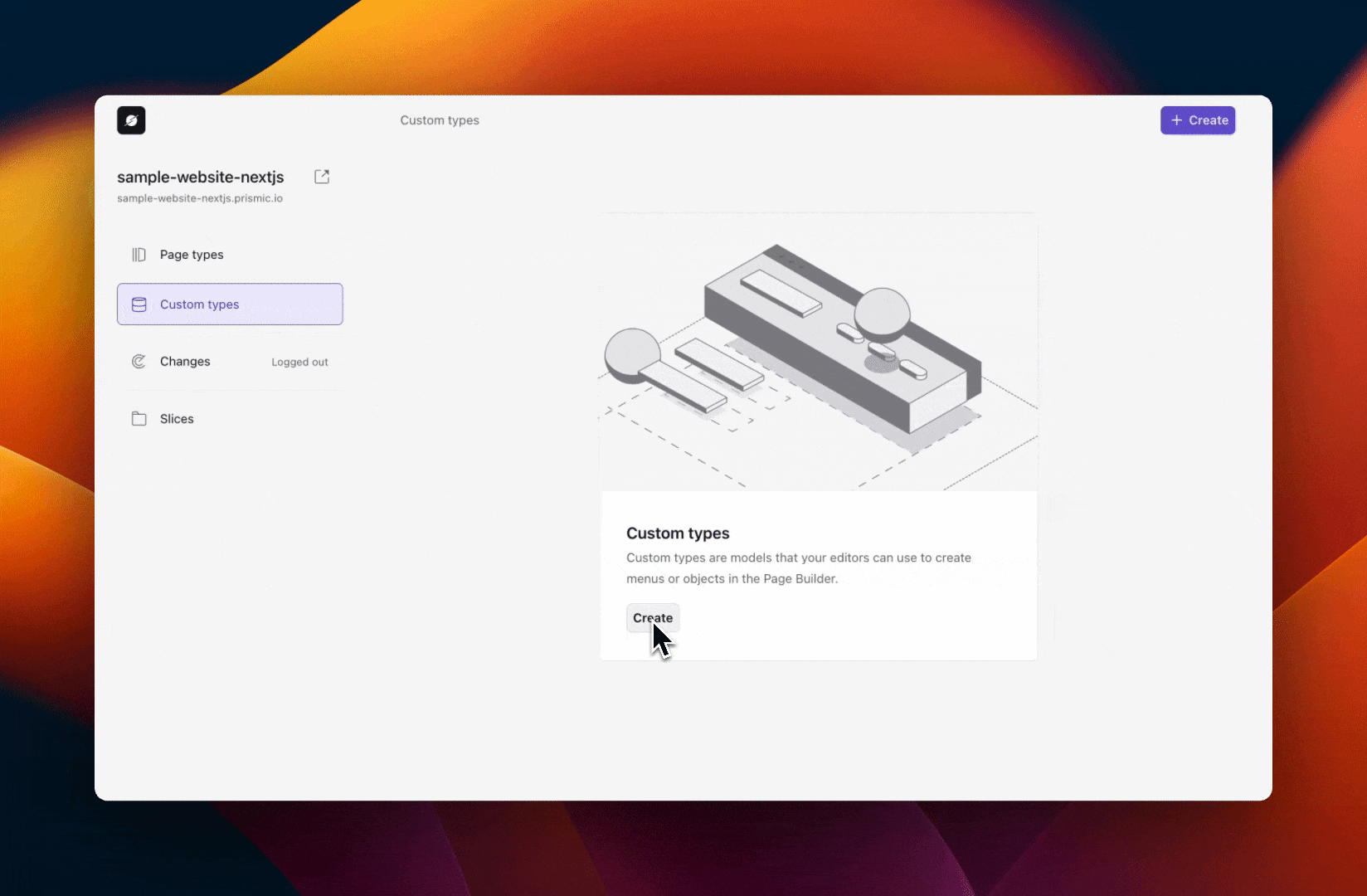Click the purple Create button top right
1367x896 pixels.
tap(1197, 119)
